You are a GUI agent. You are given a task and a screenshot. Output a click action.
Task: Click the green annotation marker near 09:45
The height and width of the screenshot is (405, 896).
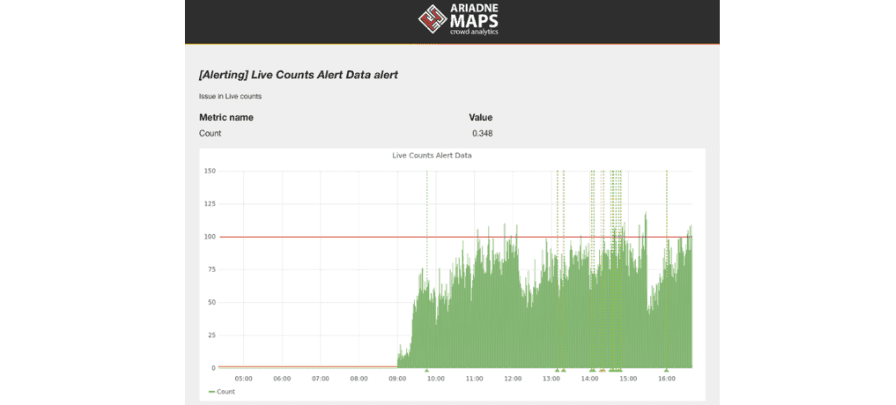tap(426, 370)
